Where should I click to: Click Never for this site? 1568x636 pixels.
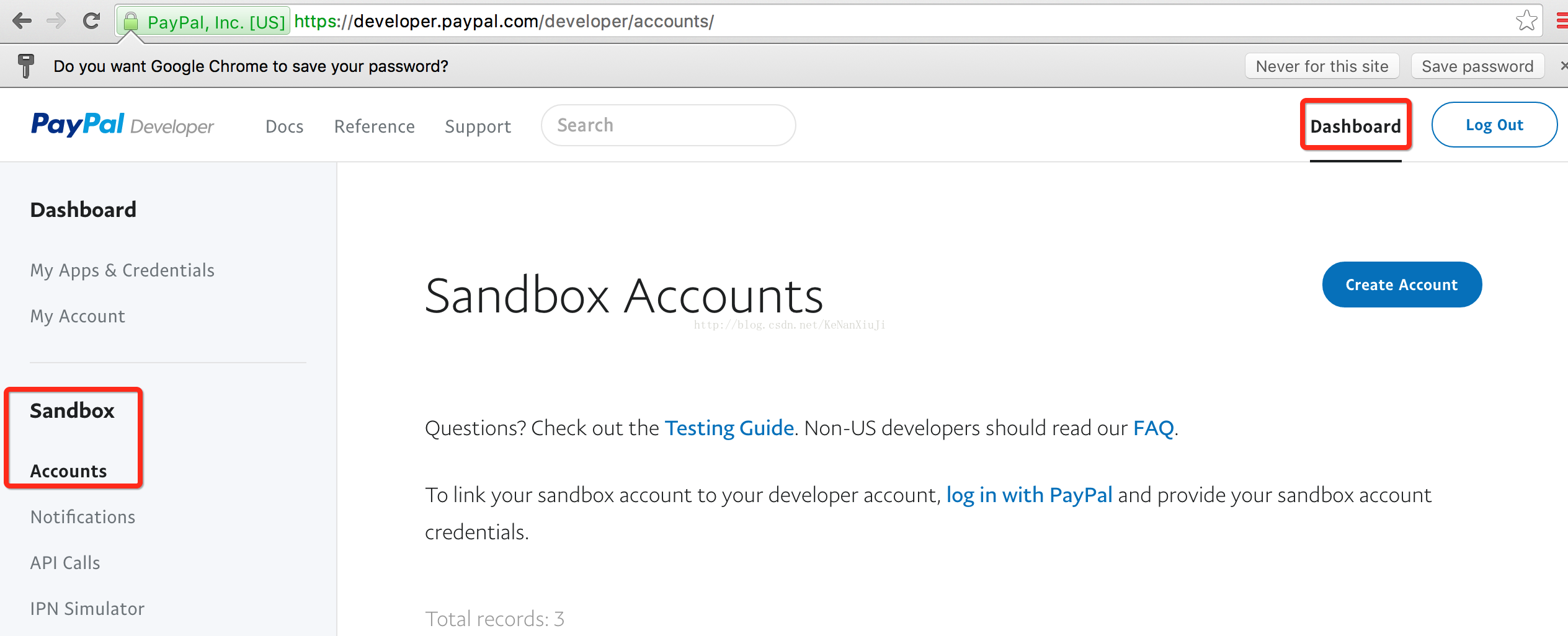click(1322, 66)
